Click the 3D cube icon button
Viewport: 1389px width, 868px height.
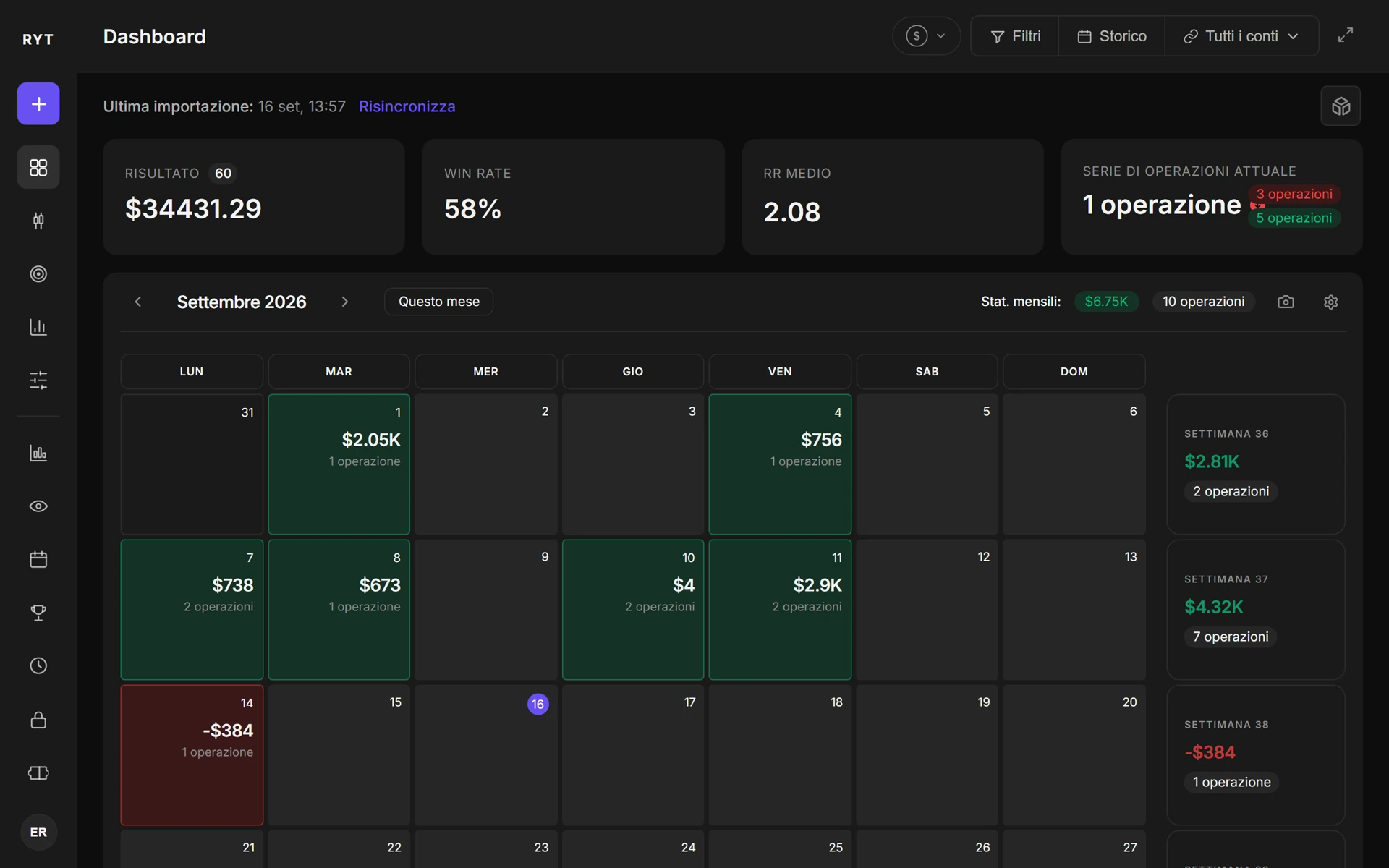[x=1341, y=106]
